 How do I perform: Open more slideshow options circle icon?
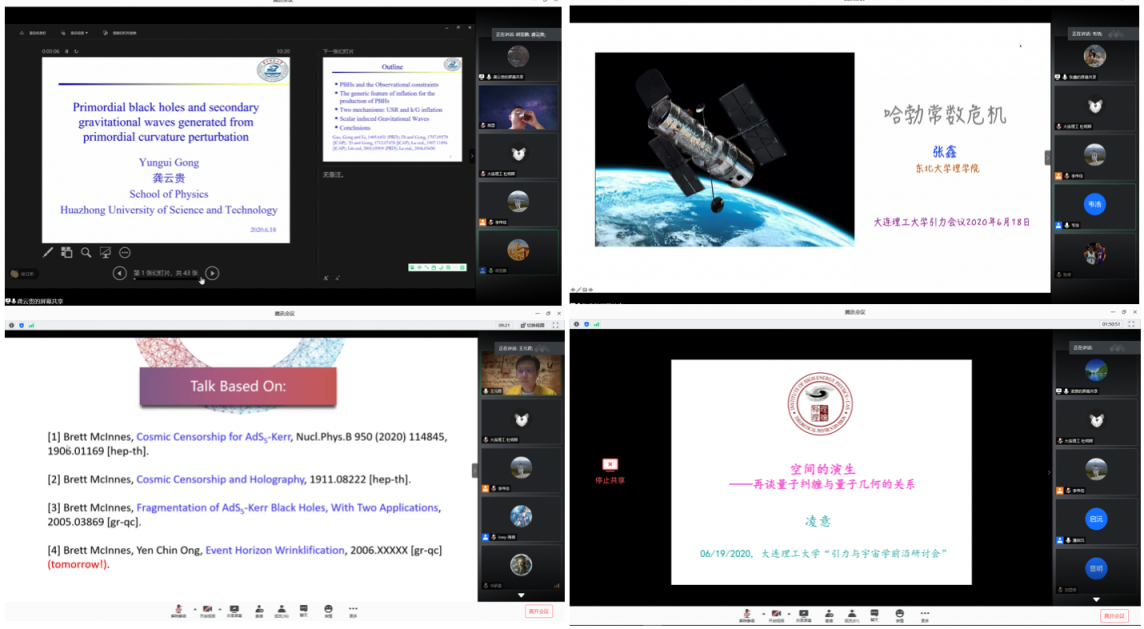click(x=125, y=253)
